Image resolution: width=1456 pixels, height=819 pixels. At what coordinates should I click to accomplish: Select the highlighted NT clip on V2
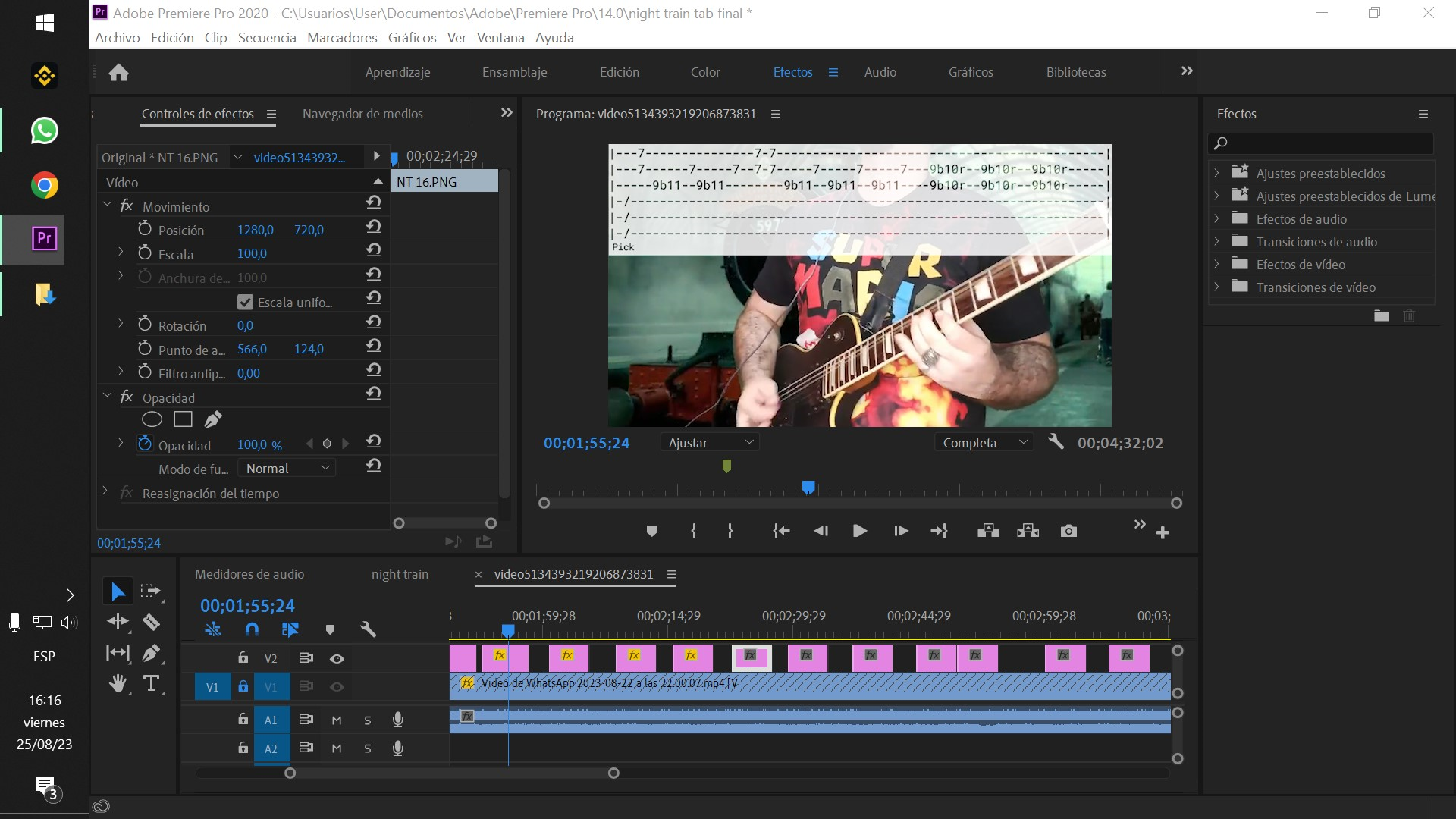[x=752, y=657]
